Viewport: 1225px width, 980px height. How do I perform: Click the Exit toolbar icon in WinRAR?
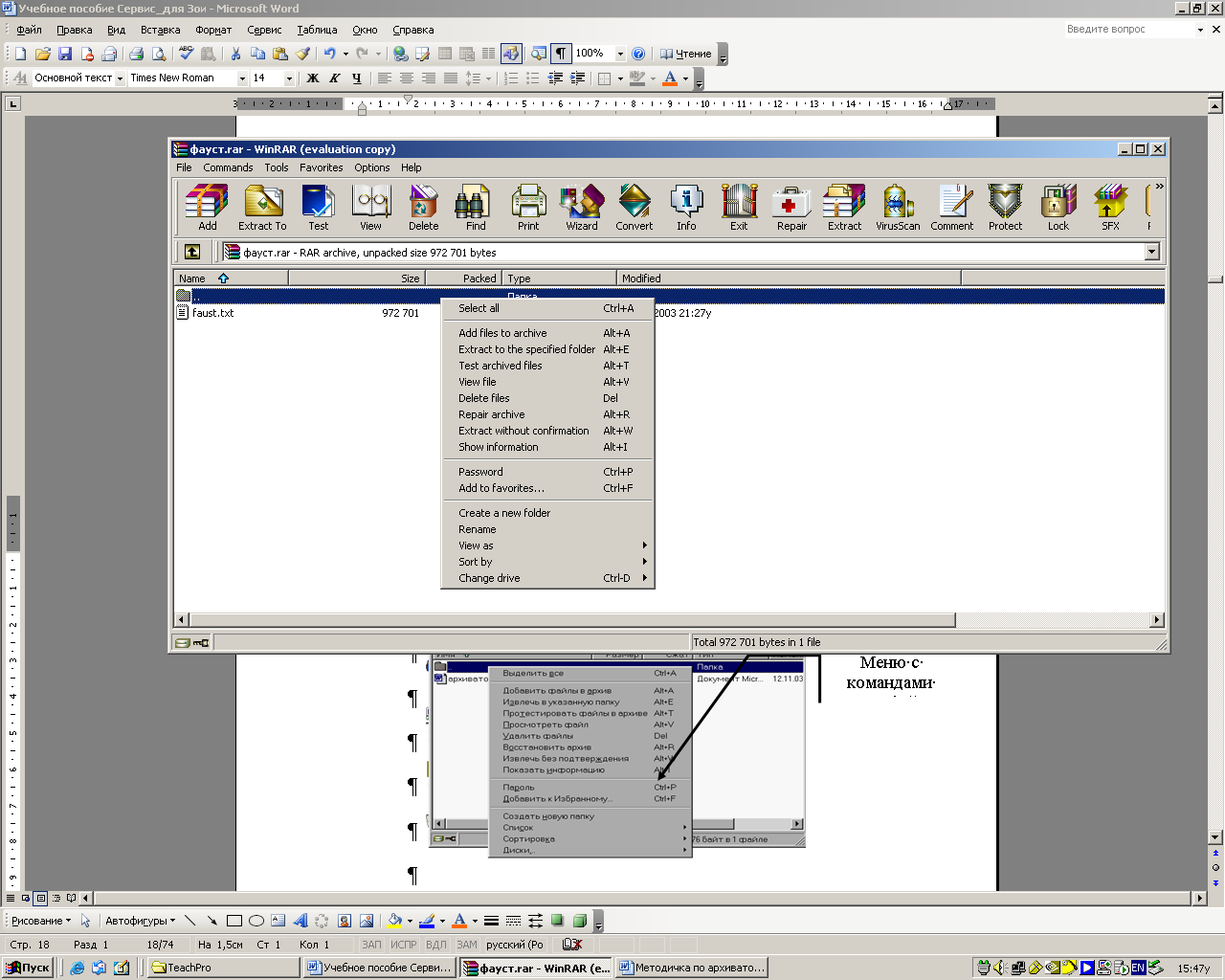(739, 208)
